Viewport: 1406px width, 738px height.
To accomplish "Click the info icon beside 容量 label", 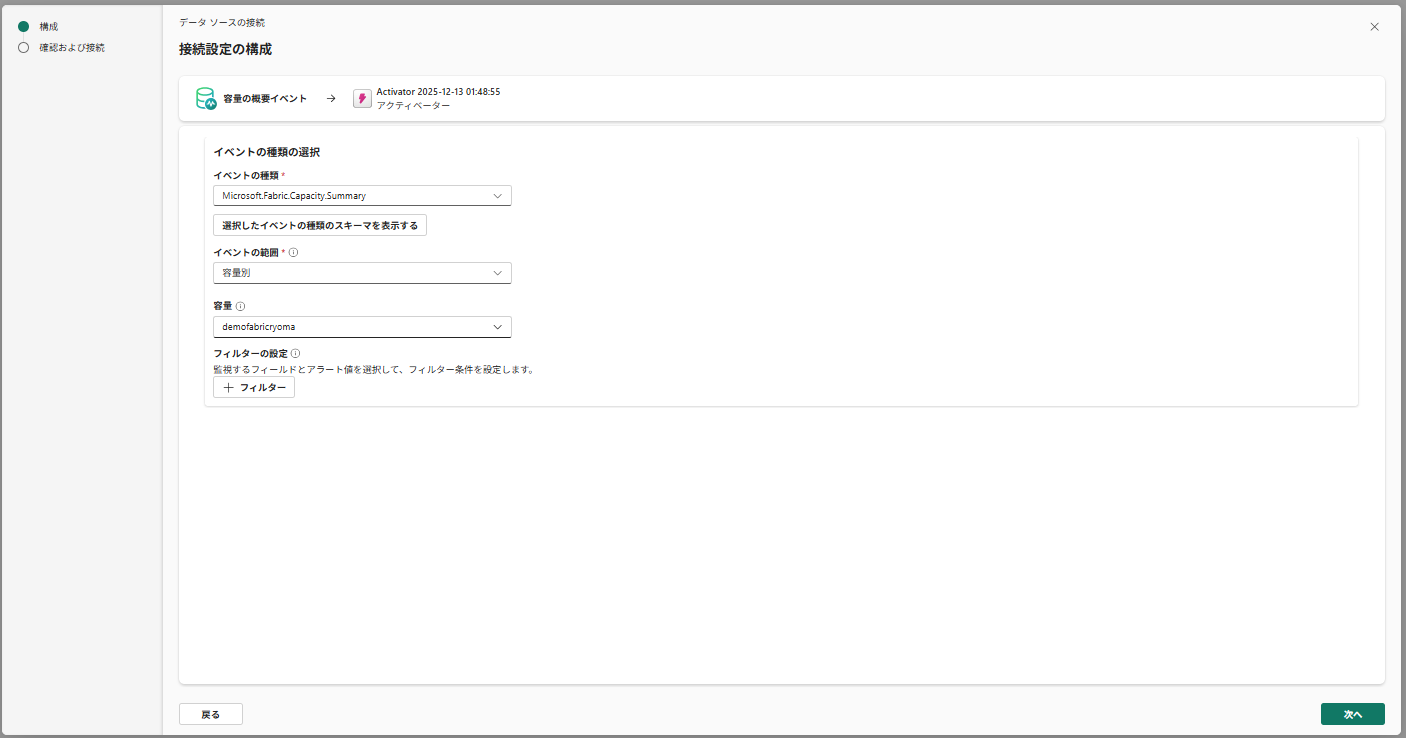I will click(x=241, y=307).
